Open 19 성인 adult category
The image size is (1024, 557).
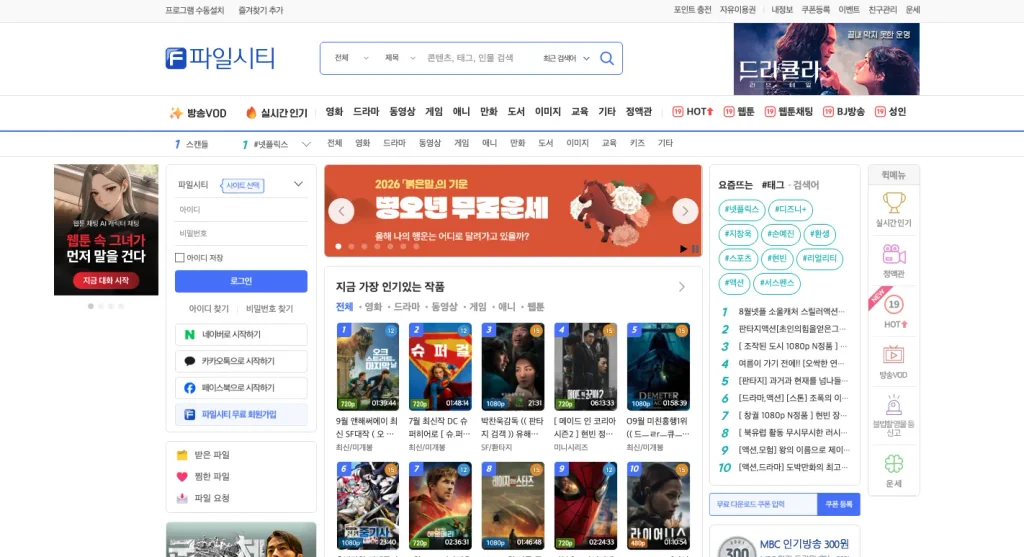click(x=890, y=112)
